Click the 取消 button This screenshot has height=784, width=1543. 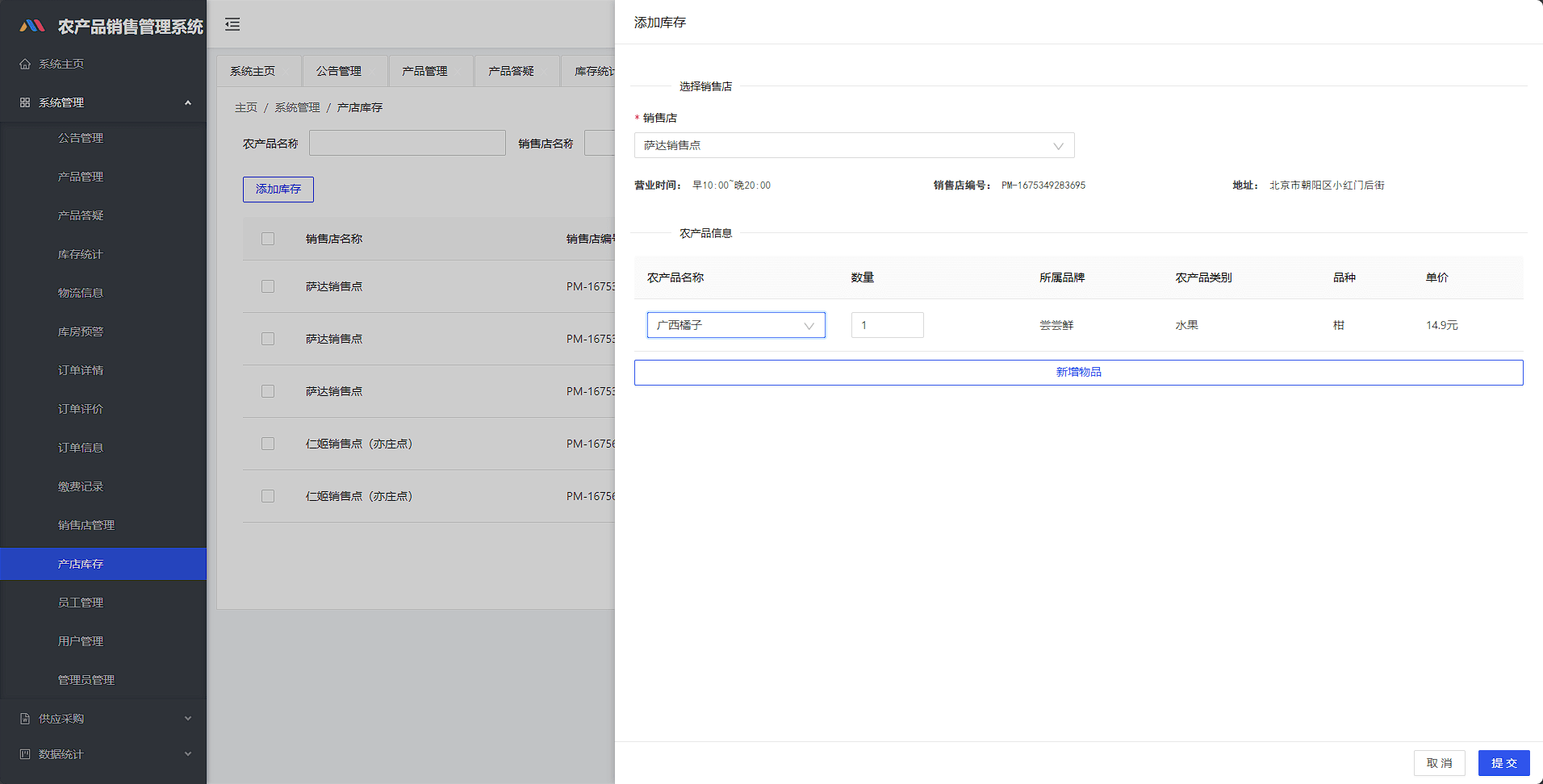[1440, 763]
